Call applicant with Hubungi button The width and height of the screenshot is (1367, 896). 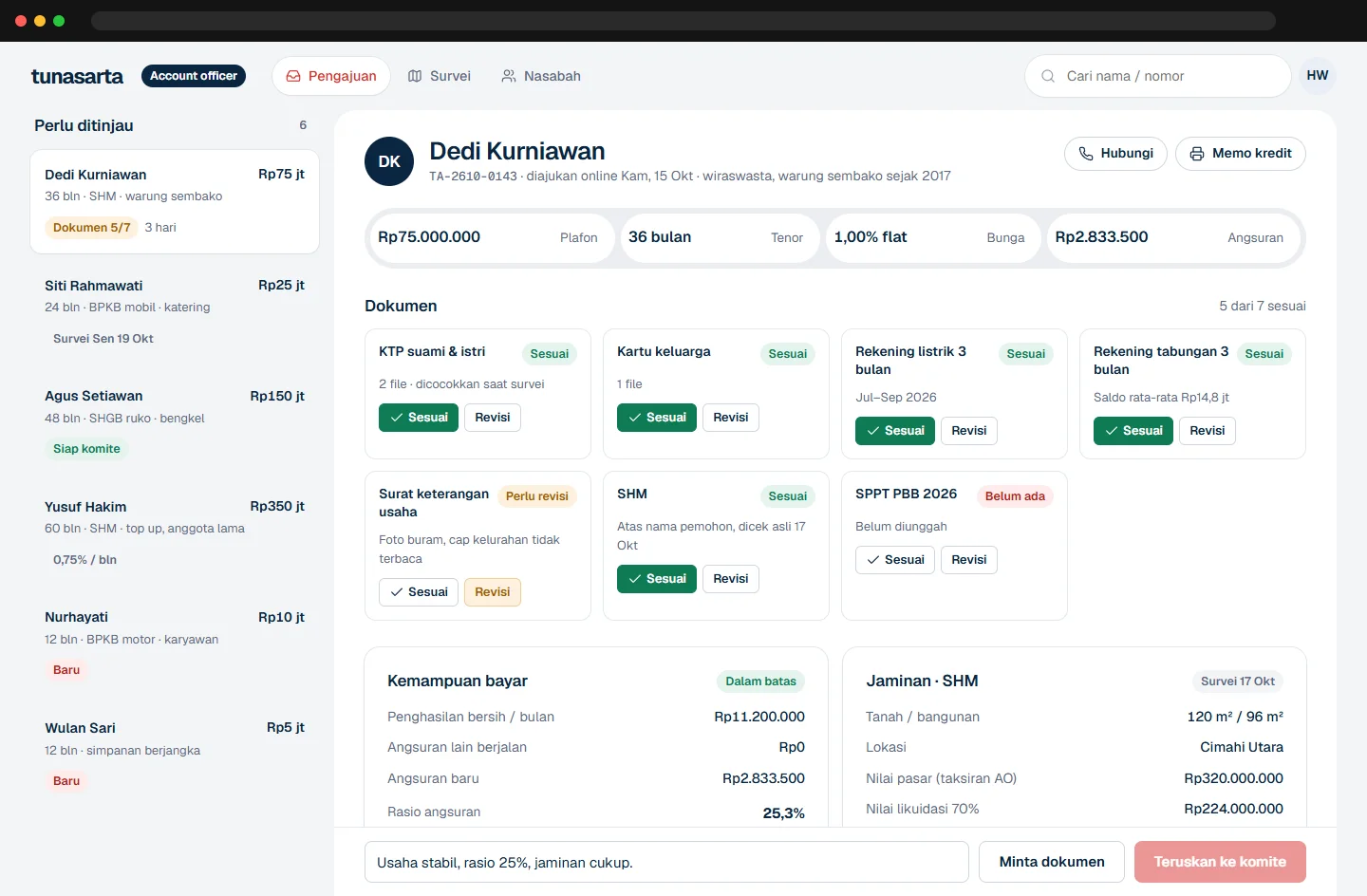tap(1115, 154)
